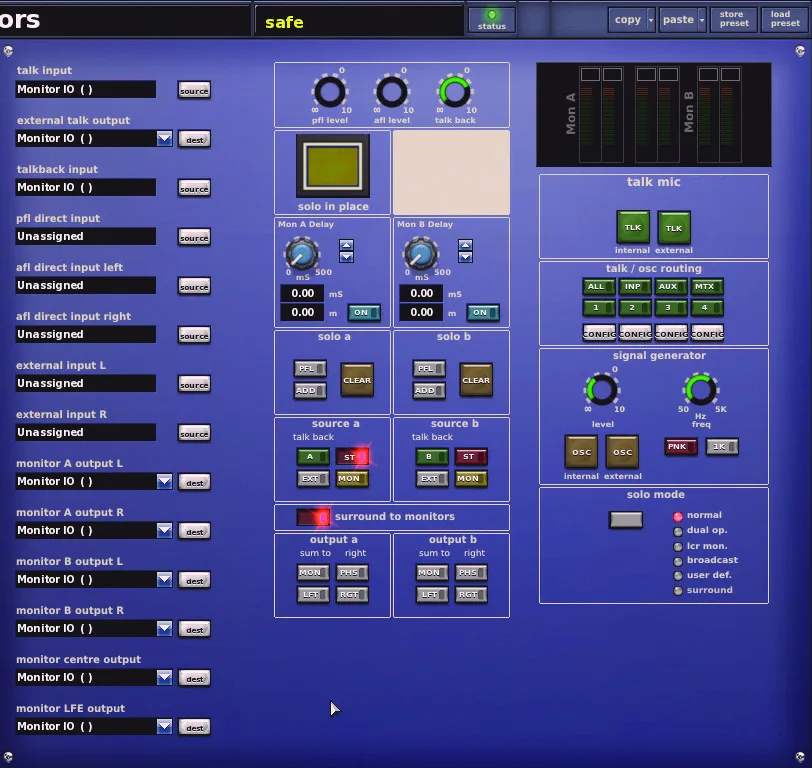812x768 pixels.
Task: Activate 1K tone button
Action: pos(722,446)
